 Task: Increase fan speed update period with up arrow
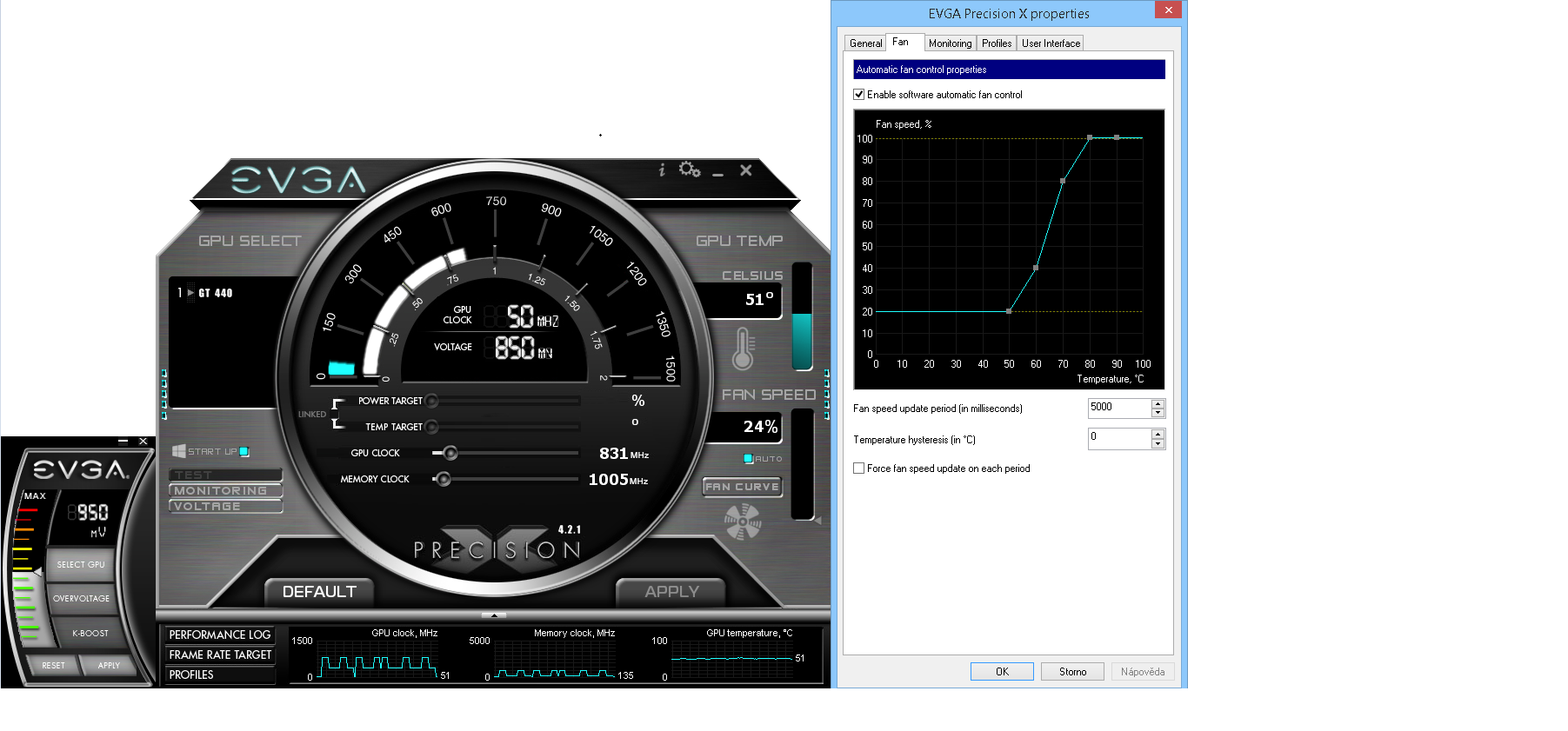1158,403
